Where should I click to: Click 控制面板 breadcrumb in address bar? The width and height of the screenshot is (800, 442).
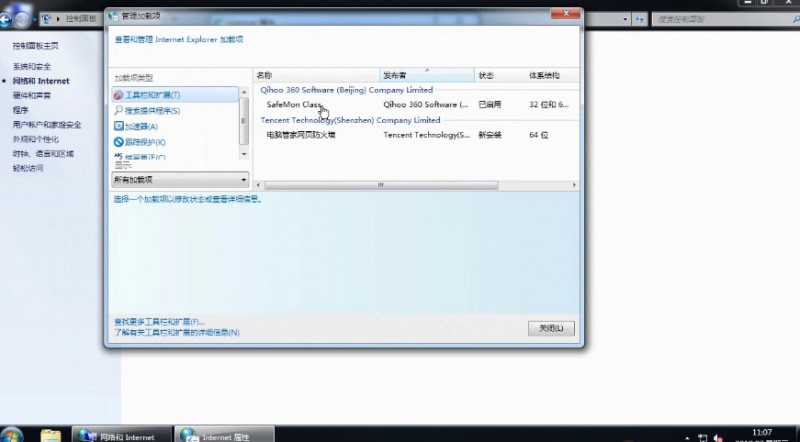[81, 19]
